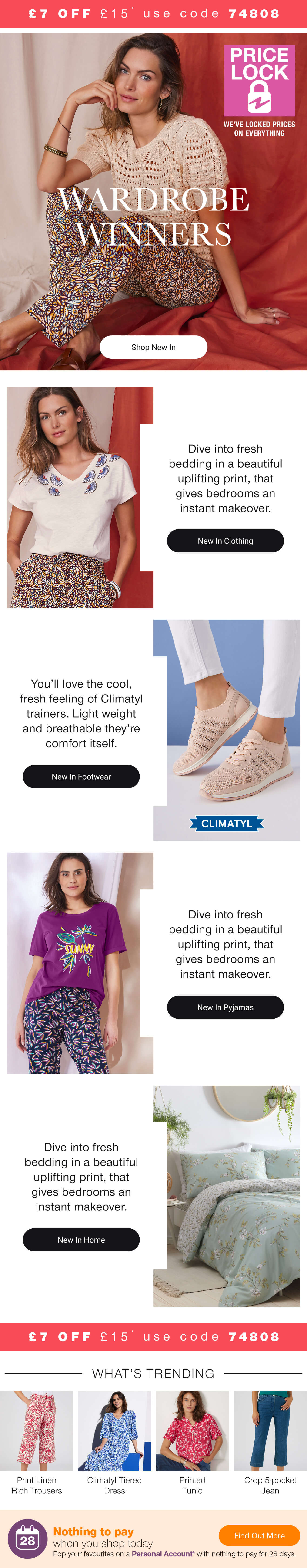Click the Climatyl logo badge

227,823
